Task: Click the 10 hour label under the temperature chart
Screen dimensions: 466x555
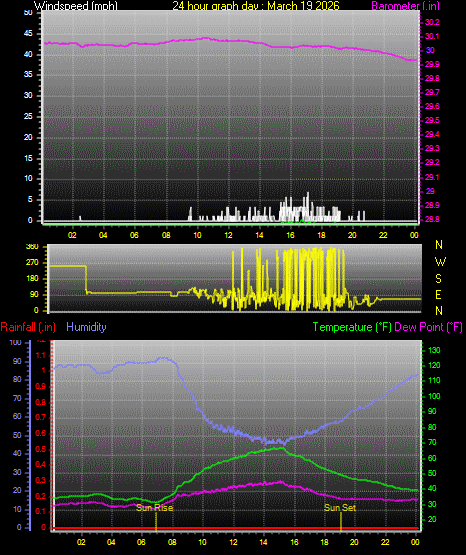Action: (202, 542)
